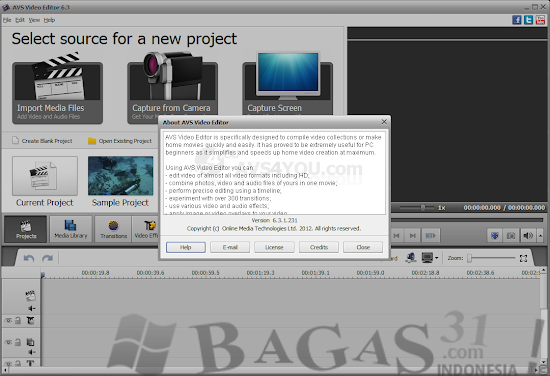The image size is (550, 376).
Task: Click the License button in About dialog
Action: click(x=274, y=247)
